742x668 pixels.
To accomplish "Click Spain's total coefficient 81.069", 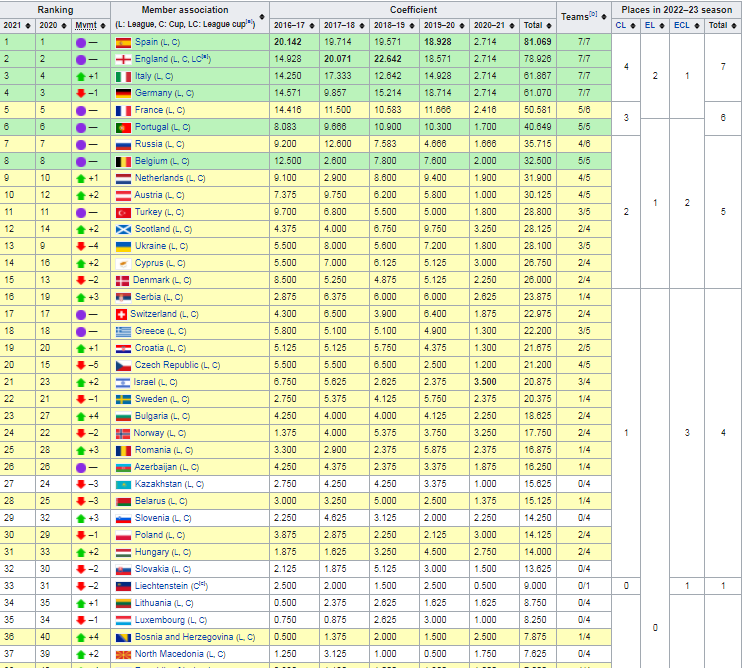I will point(538,42).
